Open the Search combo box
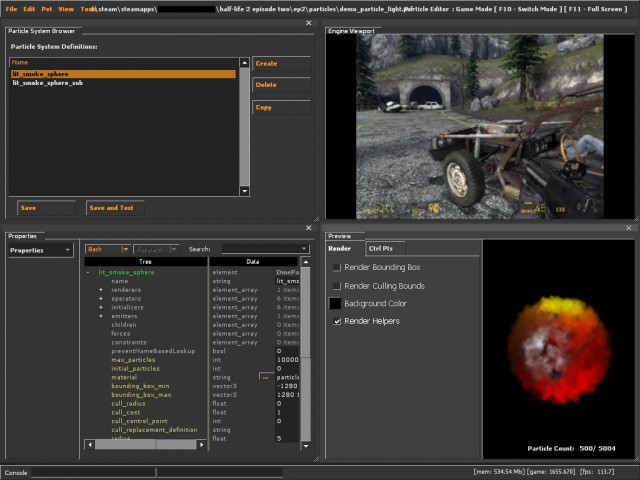Image resolution: width=640 pixels, height=480 pixels. (x=266, y=249)
